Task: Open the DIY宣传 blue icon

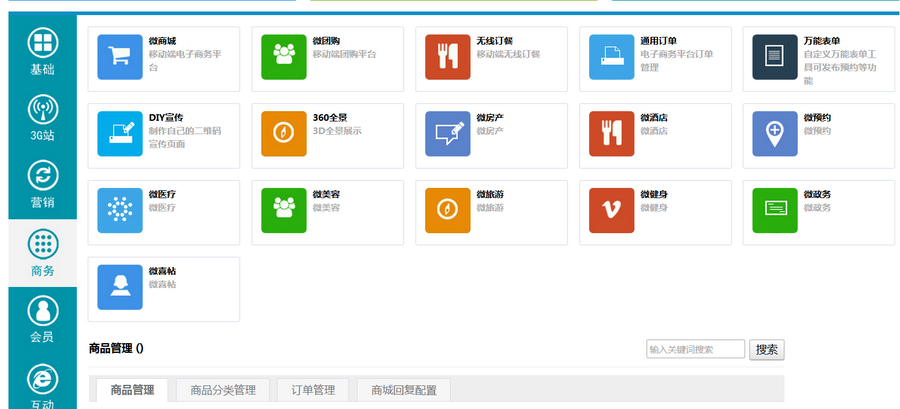Action: pyautogui.click(x=120, y=134)
